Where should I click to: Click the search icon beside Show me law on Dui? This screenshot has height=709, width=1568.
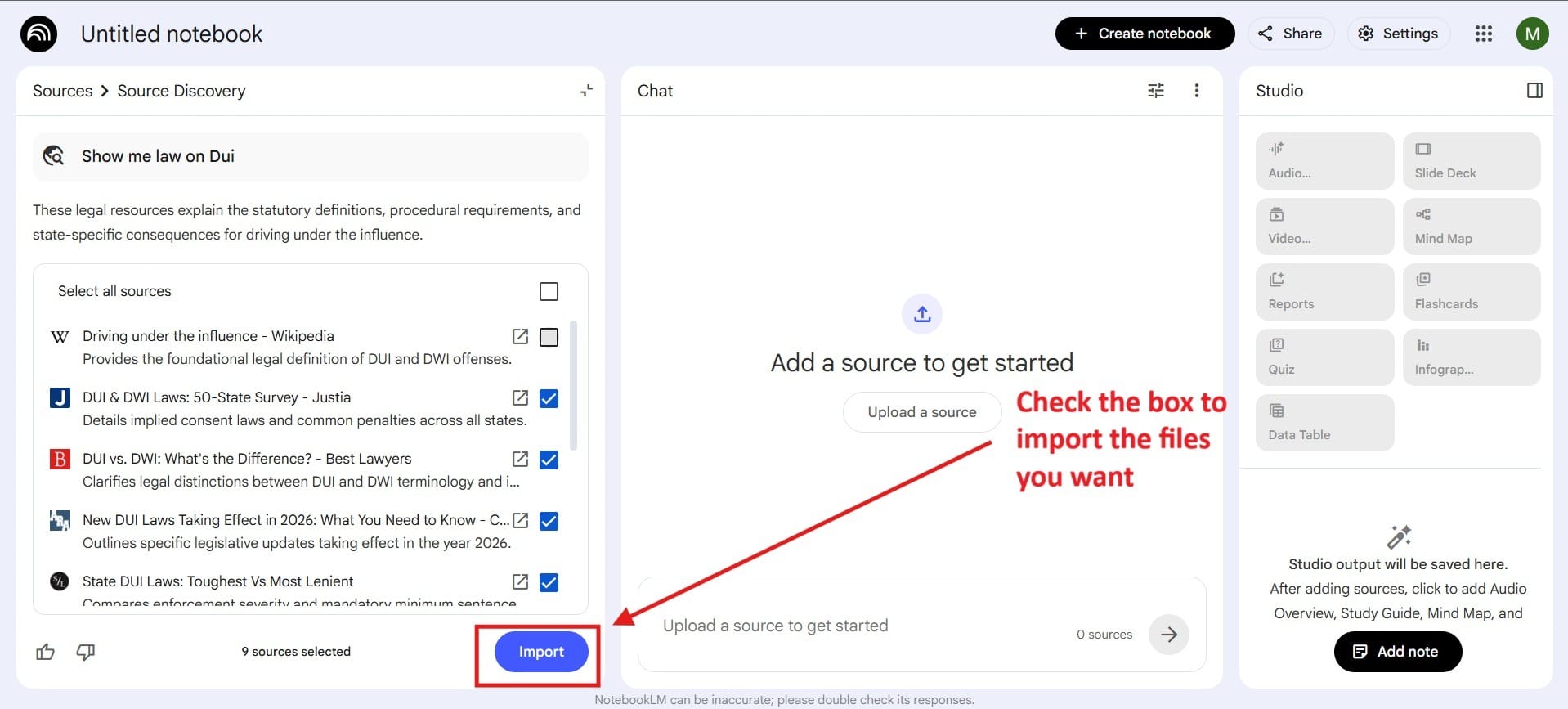coord(54,156)
